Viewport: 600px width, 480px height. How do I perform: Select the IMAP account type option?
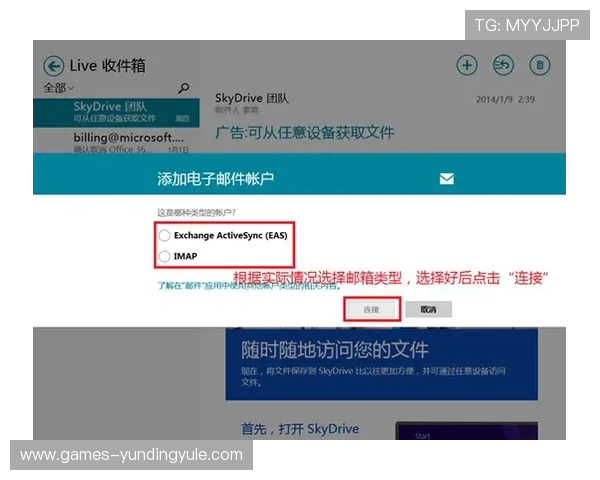165,256
